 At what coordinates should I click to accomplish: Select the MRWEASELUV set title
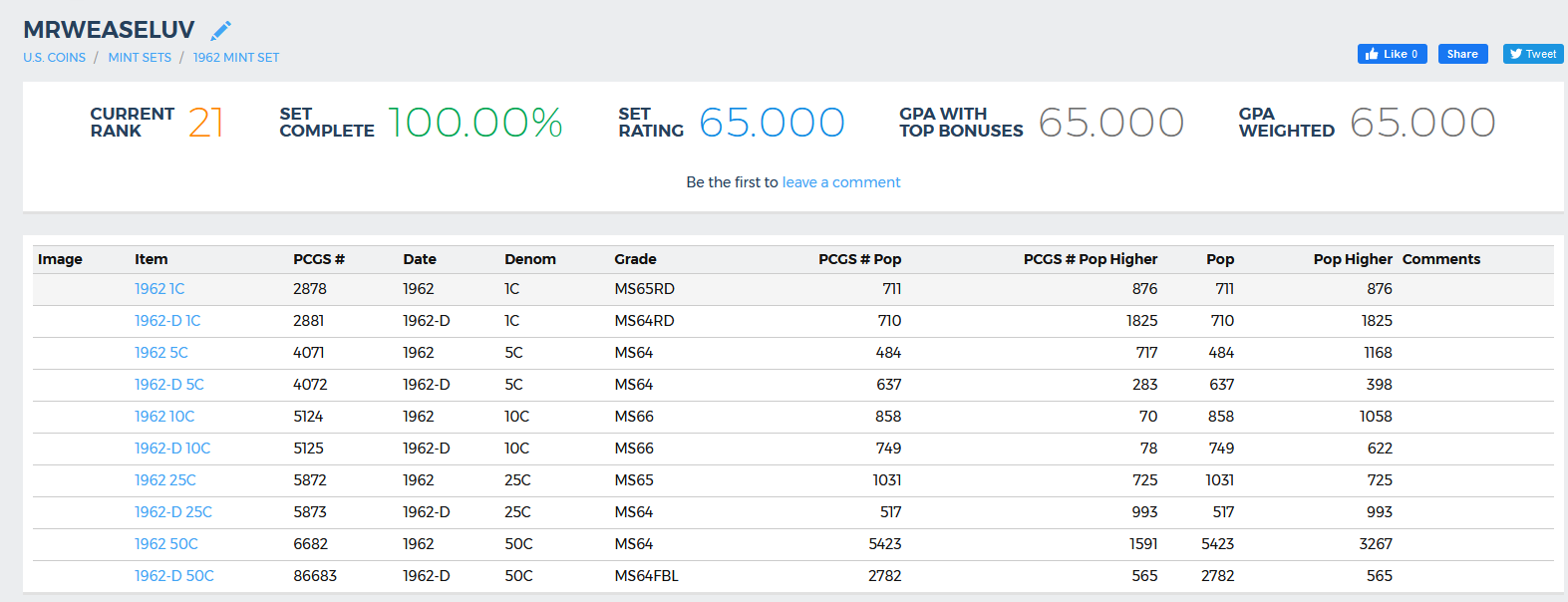coord(109,30)
